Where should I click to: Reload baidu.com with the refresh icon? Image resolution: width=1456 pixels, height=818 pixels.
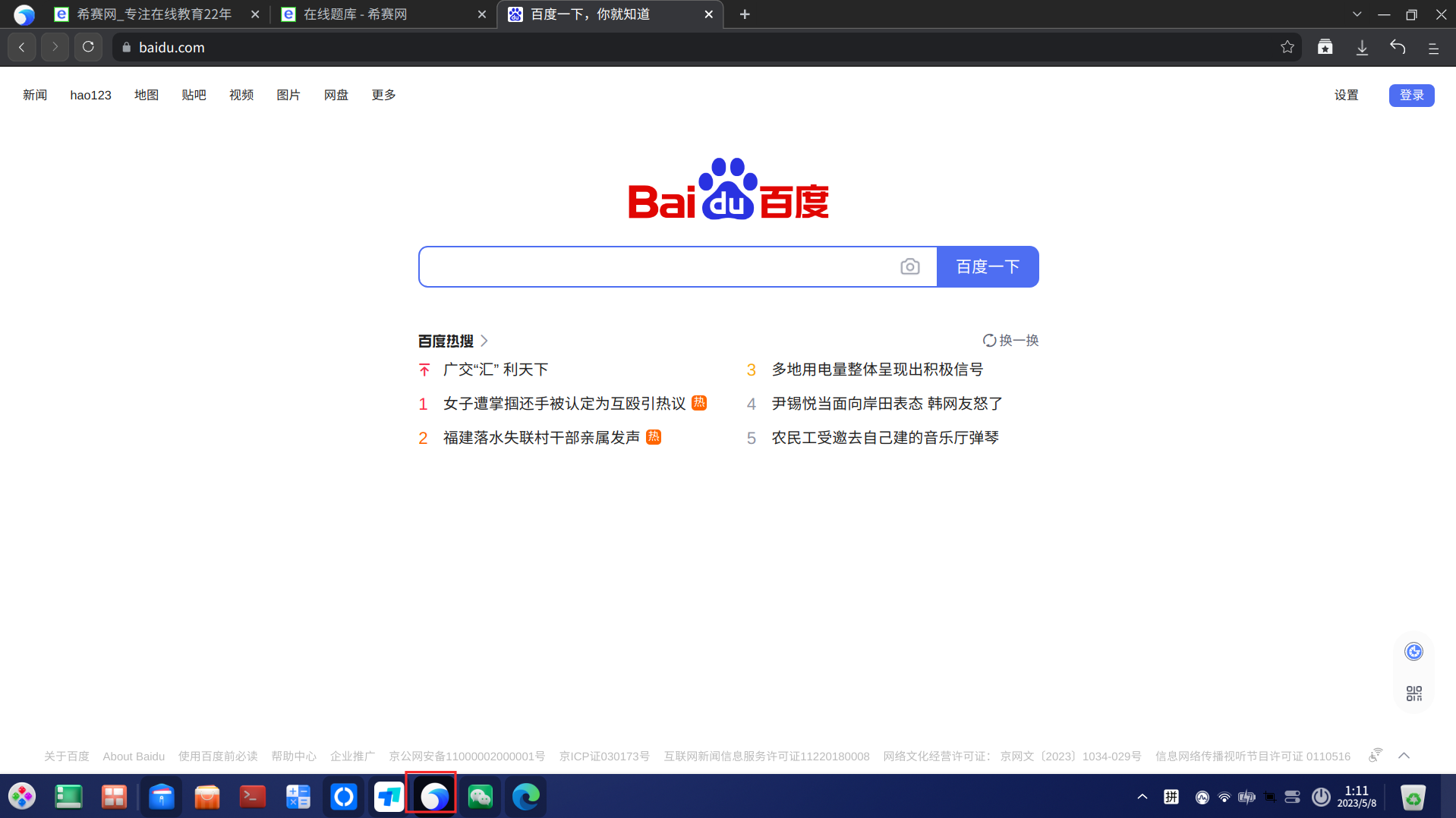point(88,46)
